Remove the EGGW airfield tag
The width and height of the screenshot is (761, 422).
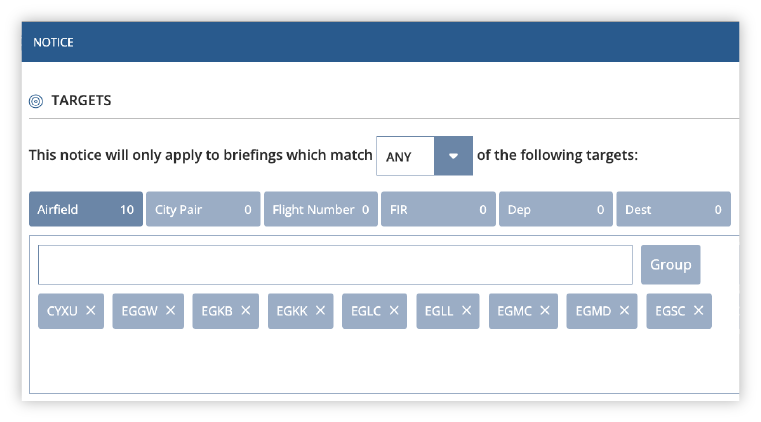pyautogui.click(x=170, y=310)
